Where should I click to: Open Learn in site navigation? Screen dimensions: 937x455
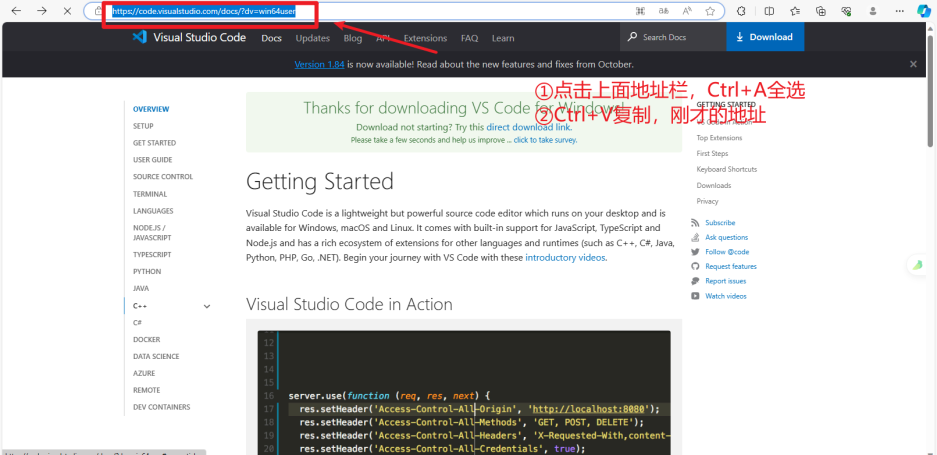coord(503,38)
